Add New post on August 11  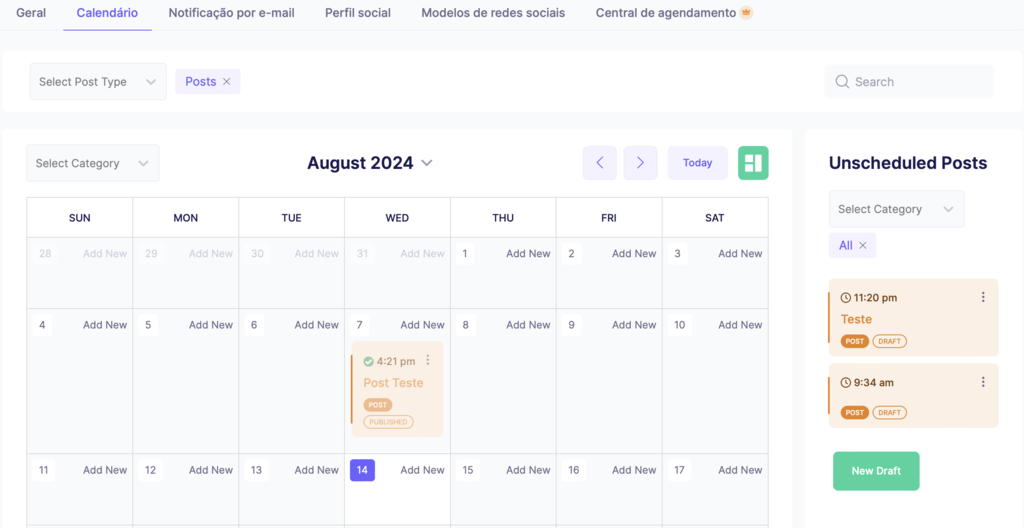click(x=105, y=470)
